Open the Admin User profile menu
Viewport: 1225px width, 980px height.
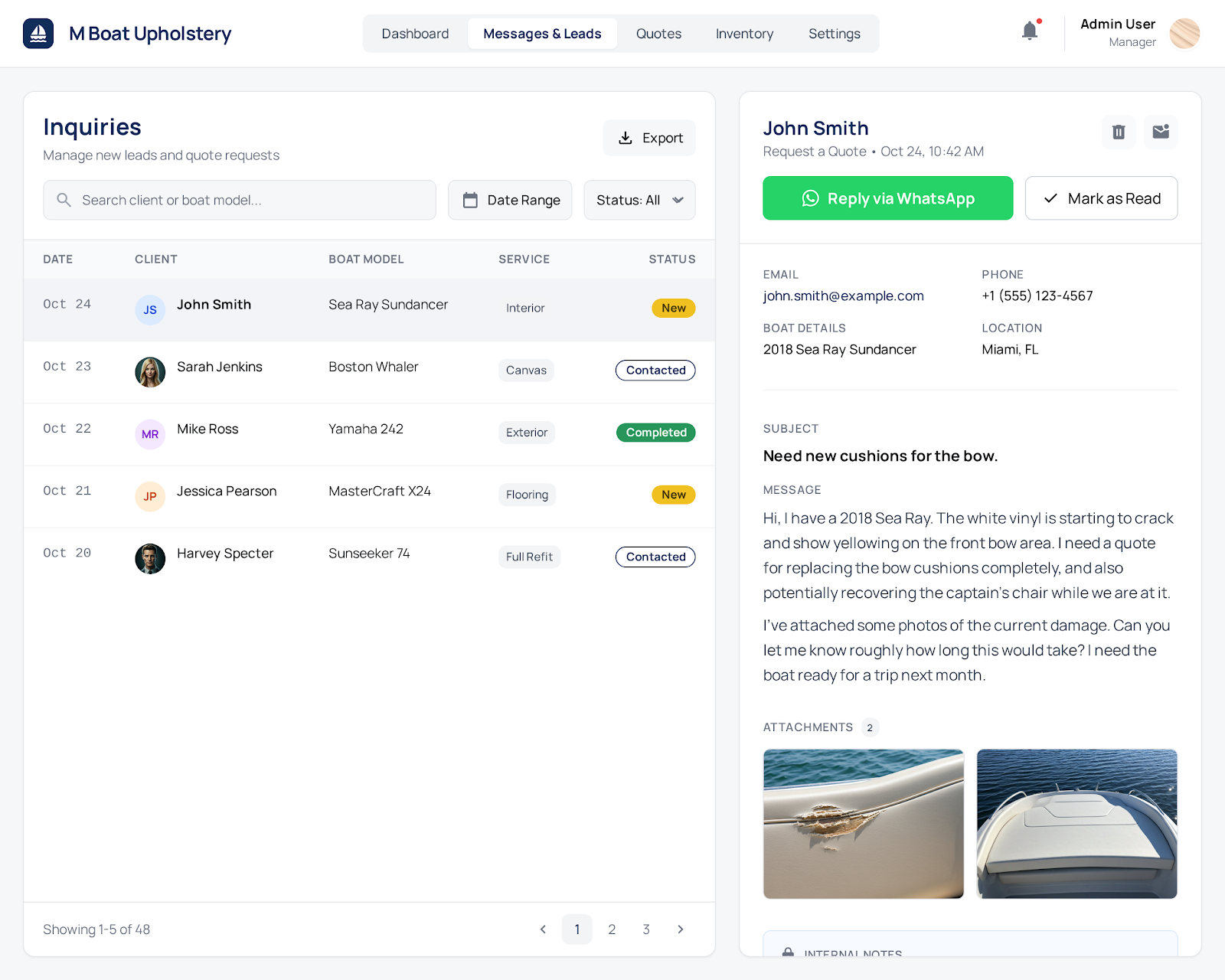tap(1141, 33)
